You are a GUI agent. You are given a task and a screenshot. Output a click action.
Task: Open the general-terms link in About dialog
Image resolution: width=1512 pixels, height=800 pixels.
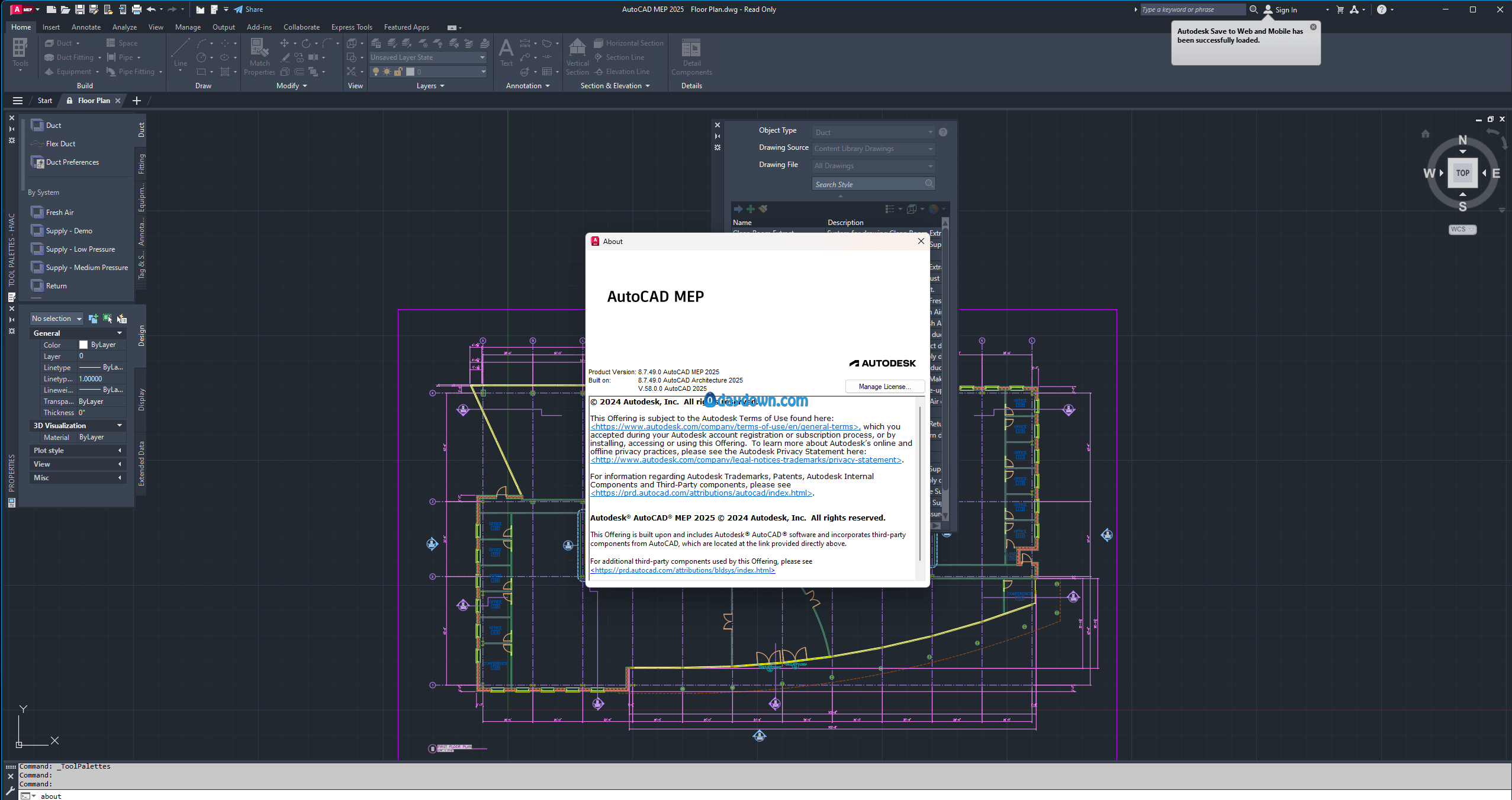[725, 427]
